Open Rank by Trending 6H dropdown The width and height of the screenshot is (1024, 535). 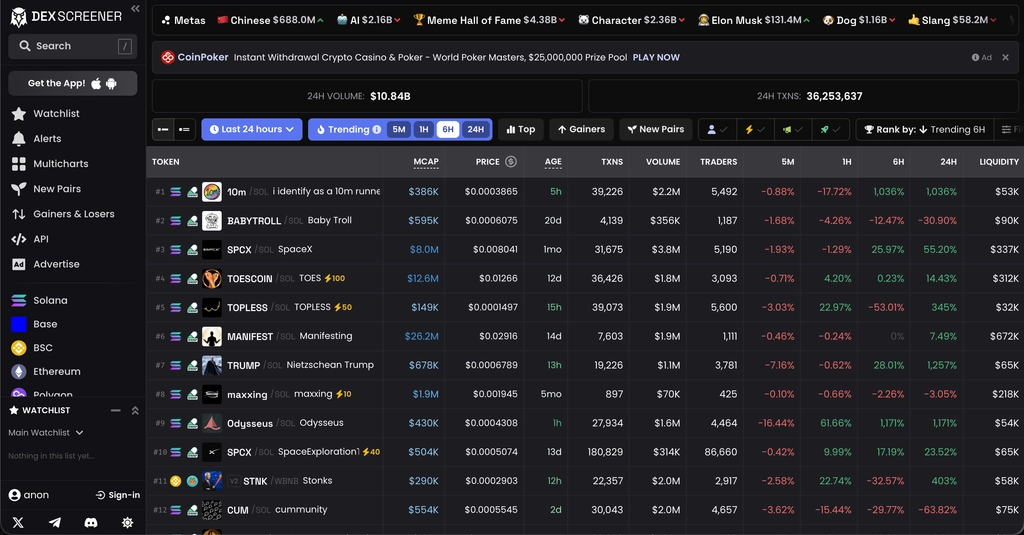click(924, 129)
